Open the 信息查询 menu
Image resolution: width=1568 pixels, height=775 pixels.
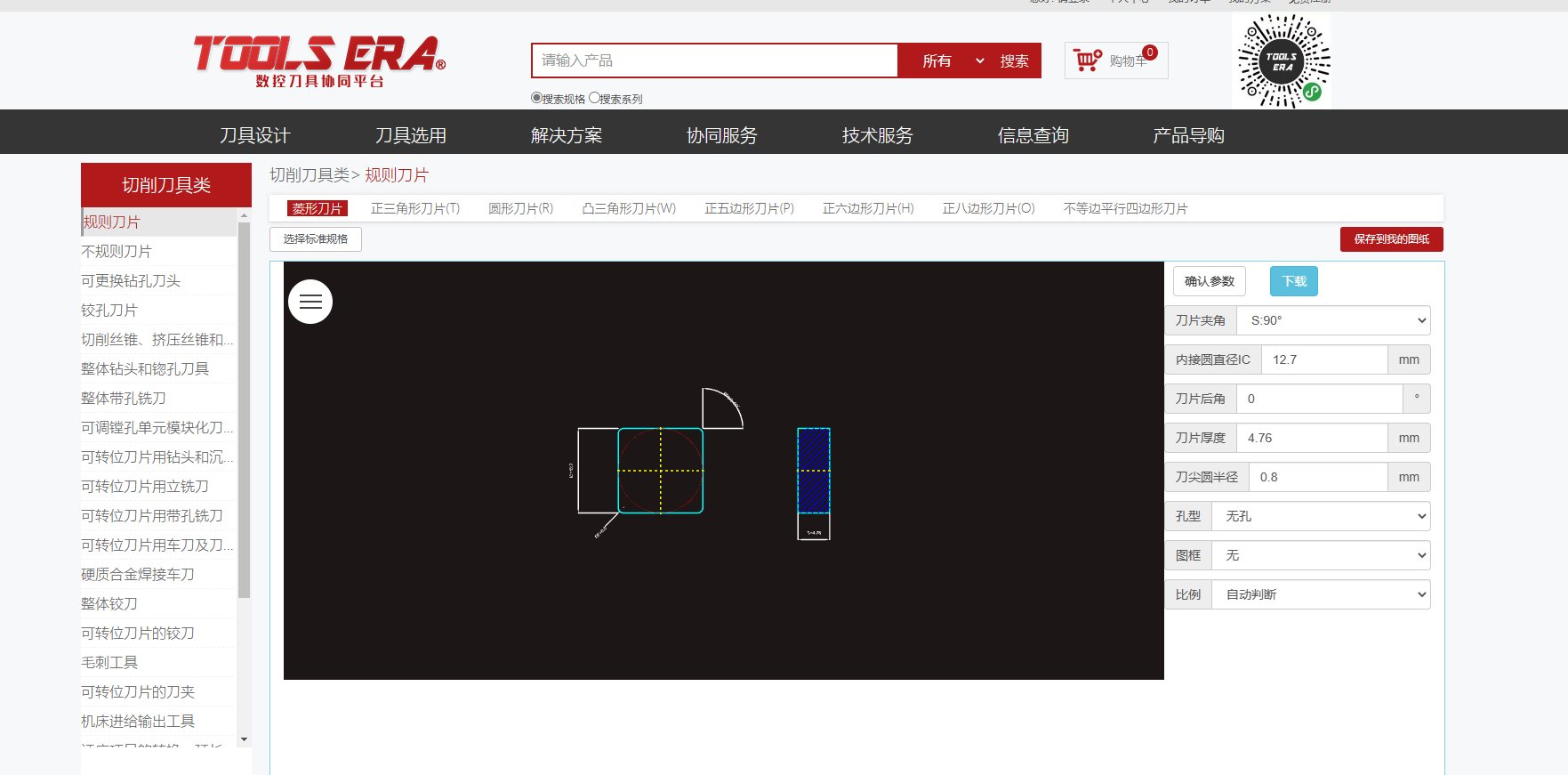(1033, 135)
